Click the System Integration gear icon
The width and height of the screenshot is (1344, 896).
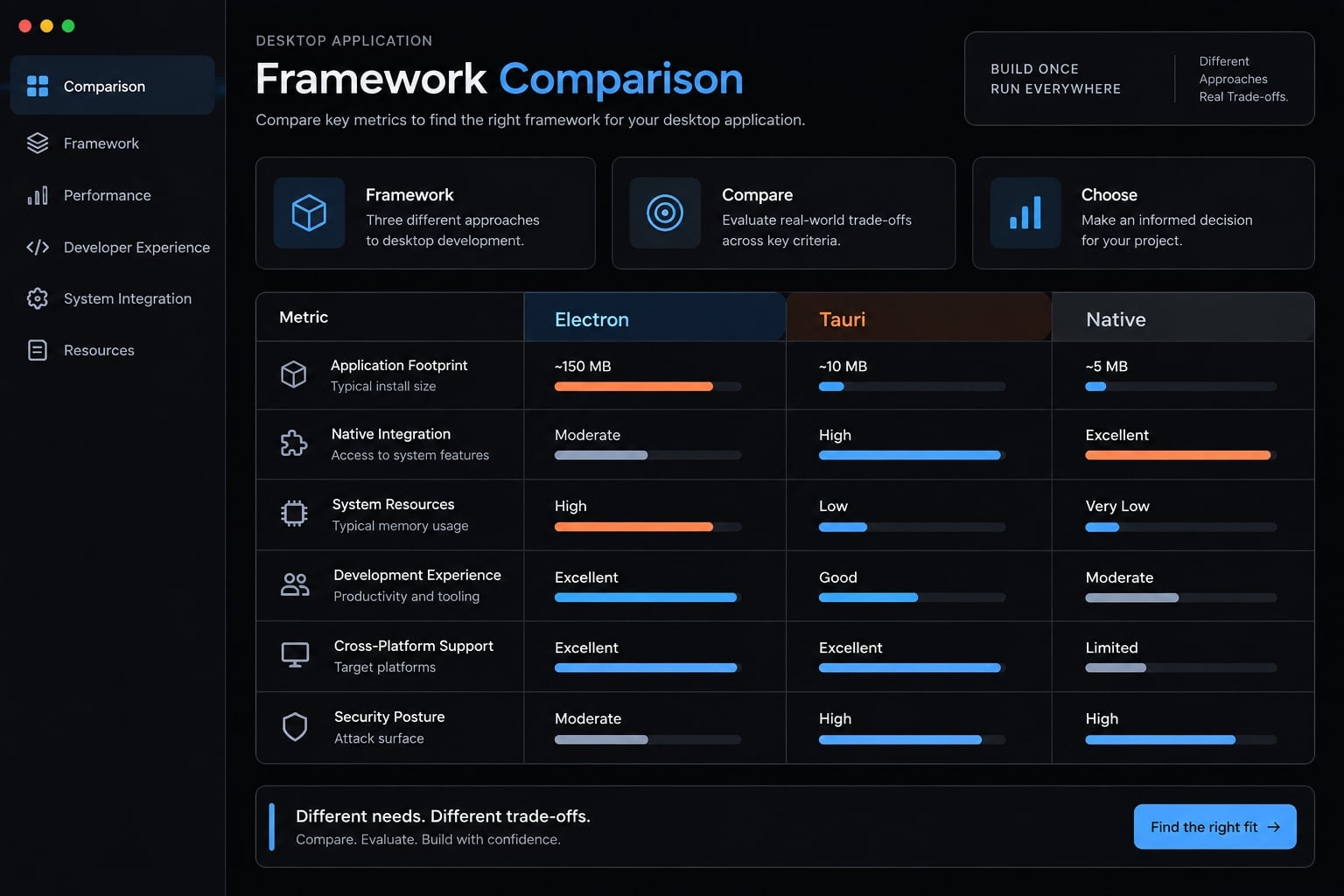point(38,298)
